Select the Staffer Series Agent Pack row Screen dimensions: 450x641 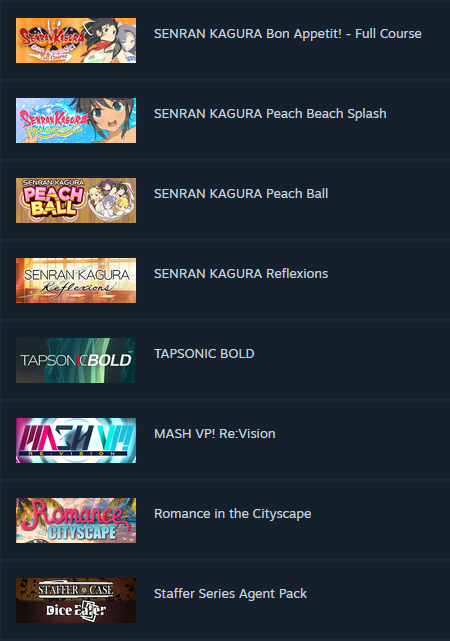pyautogui.click(x=225, y=601)
